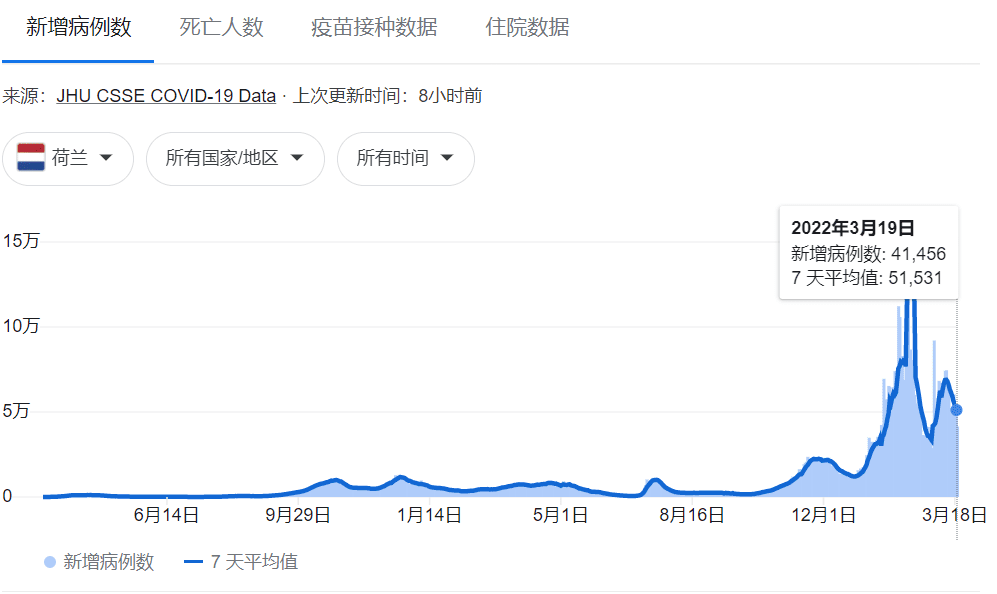This screenshot has width=997, height=594.
Task: Click the highlighted data point on the curve
Action: (956, 410)
